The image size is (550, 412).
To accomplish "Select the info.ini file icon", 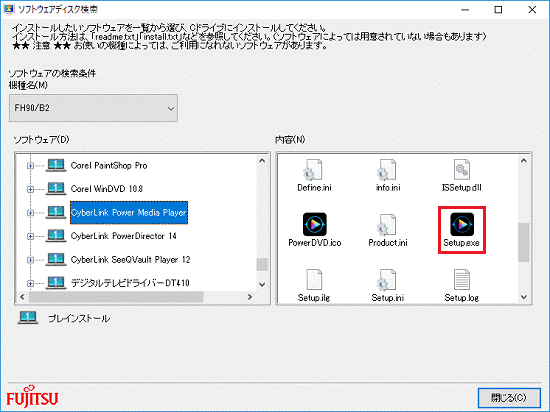I will click(387, 170).
